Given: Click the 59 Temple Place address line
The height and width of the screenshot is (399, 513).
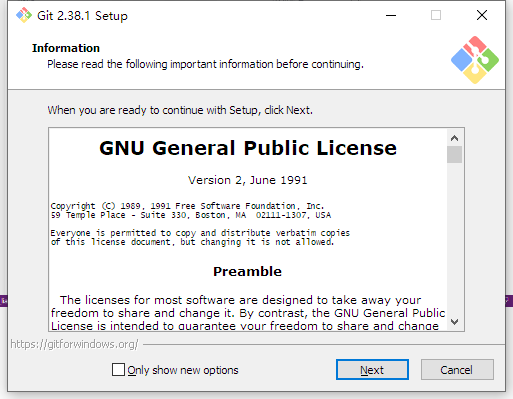Looking at the screenshot, I should coord(191,215).
